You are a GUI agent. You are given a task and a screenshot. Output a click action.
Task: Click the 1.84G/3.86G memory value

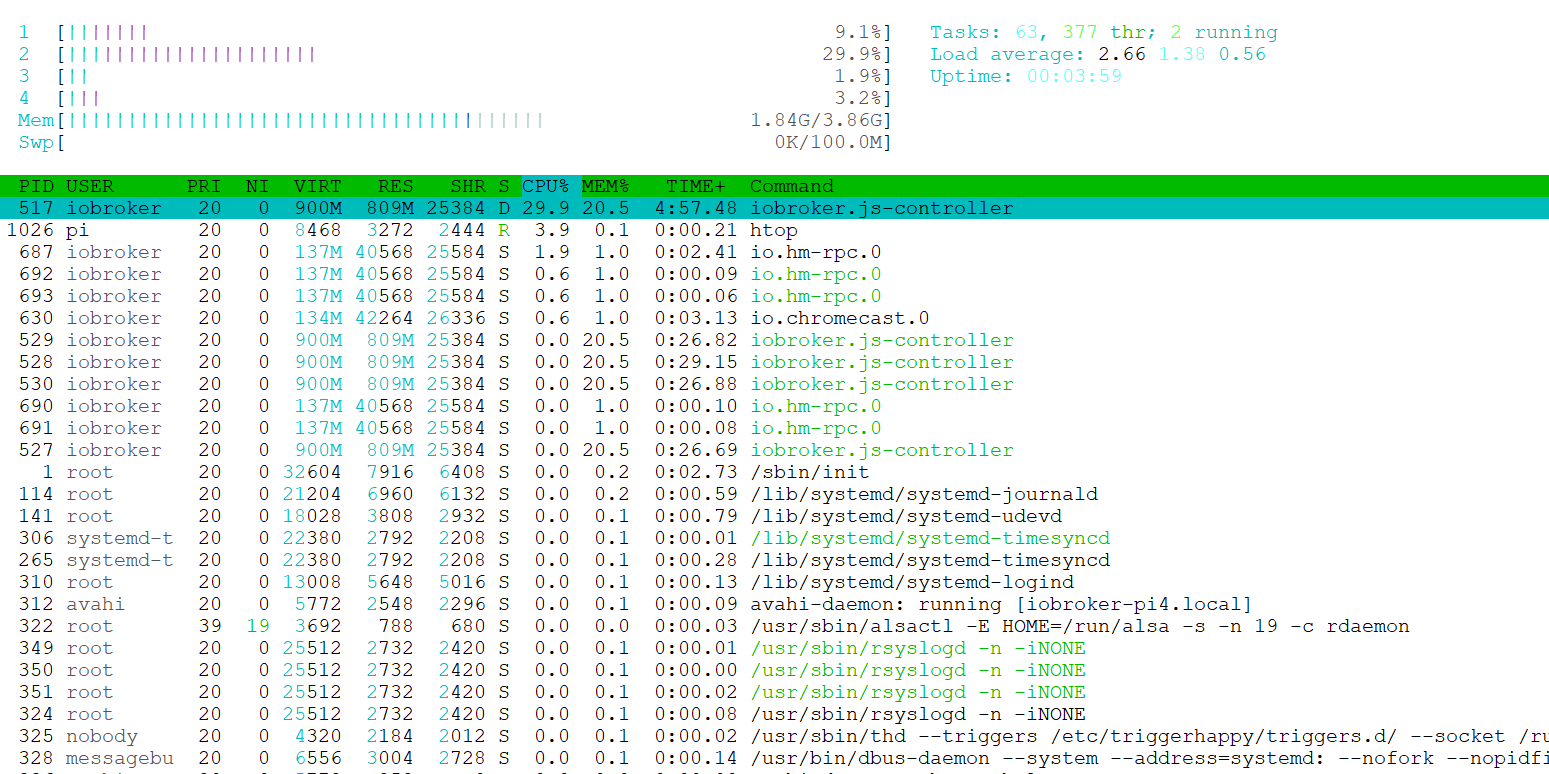816,120
